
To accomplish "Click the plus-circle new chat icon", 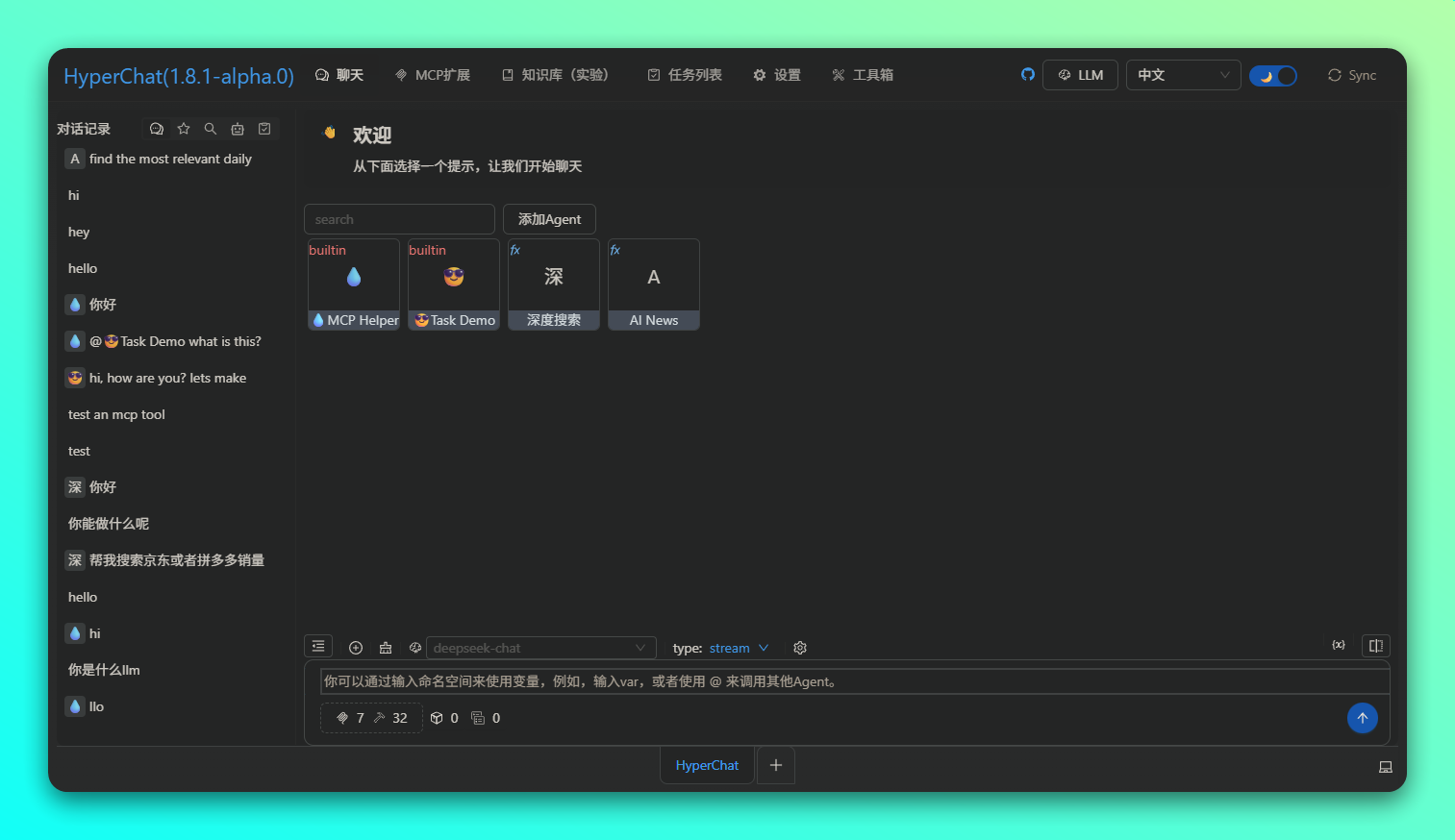I will pos(356,648).
